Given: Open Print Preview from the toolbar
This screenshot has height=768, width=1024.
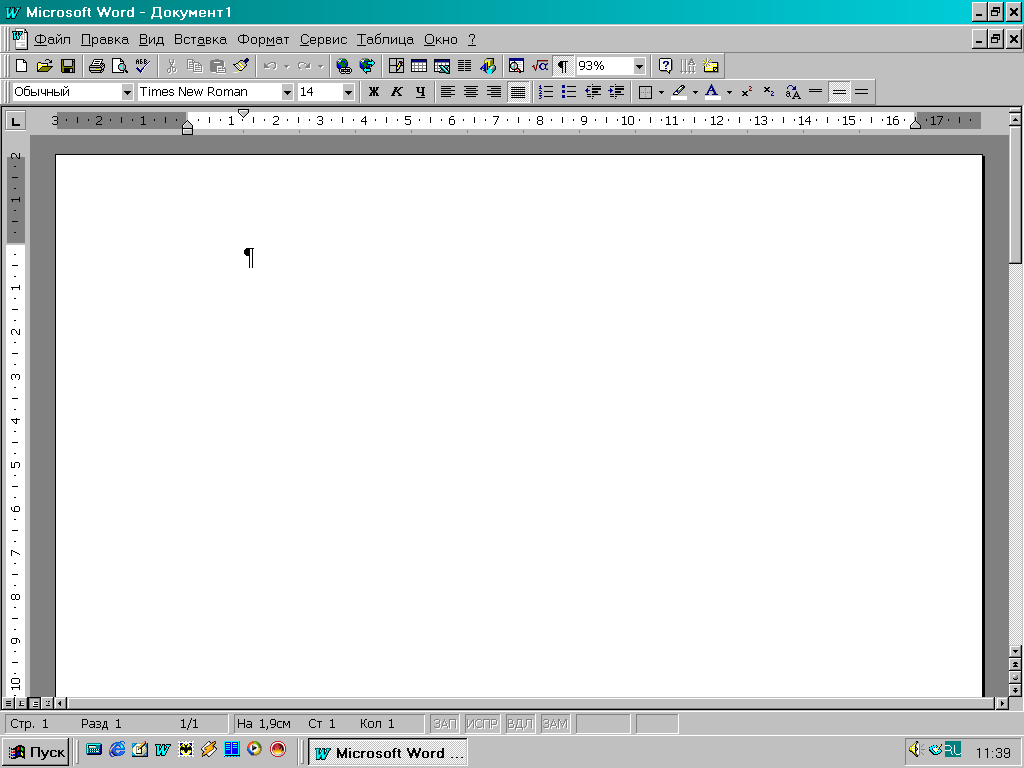Looking at the screenshot, I should 120,66.
